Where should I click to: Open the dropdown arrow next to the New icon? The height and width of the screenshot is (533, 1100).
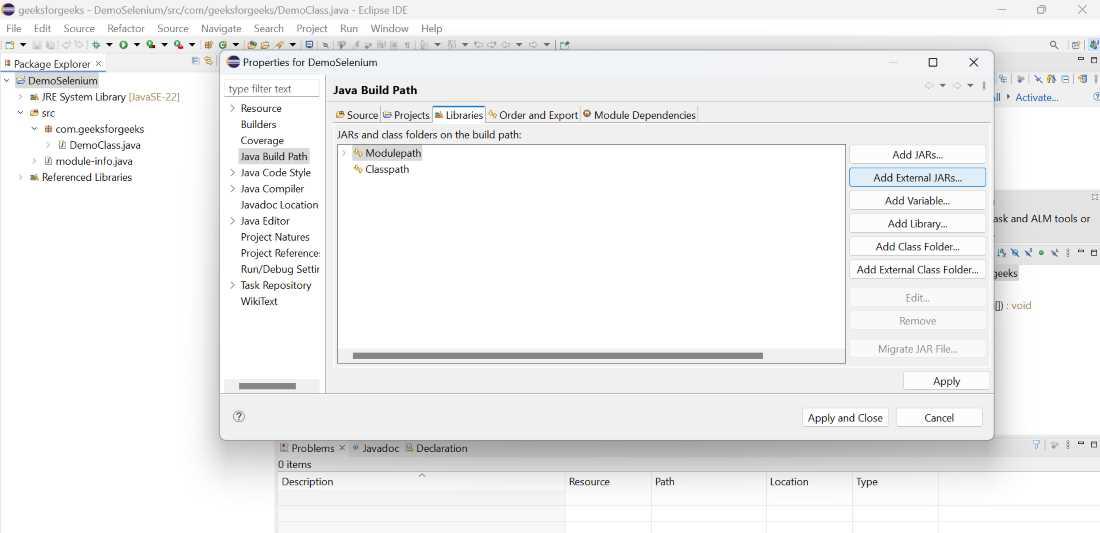point(22,45)
